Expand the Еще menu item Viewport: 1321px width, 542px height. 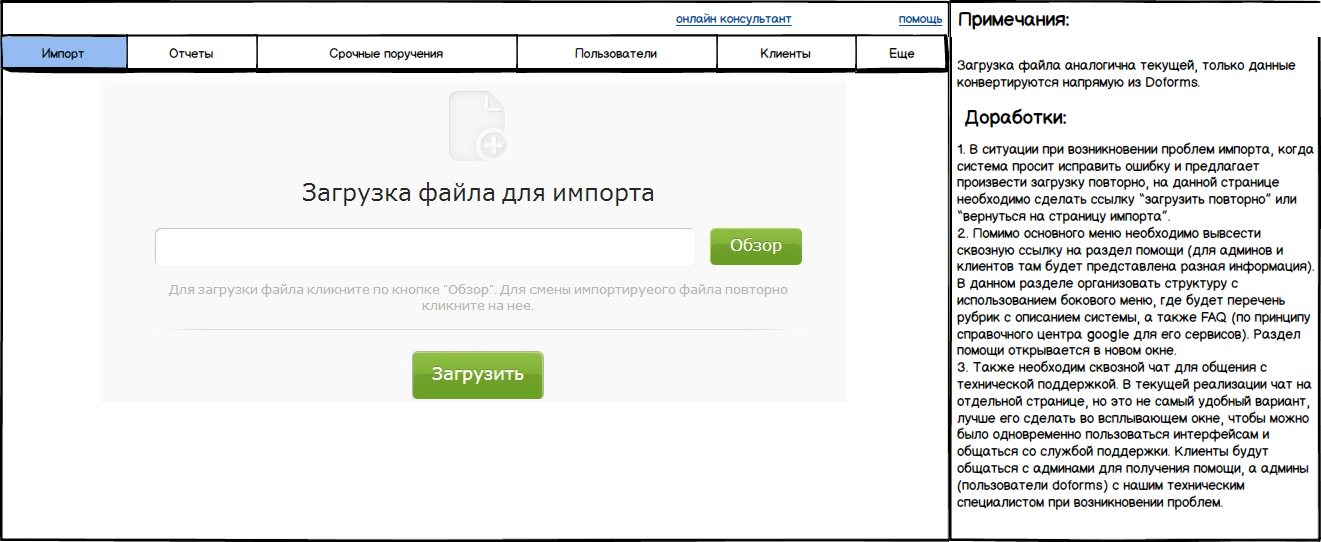point(901,54)
